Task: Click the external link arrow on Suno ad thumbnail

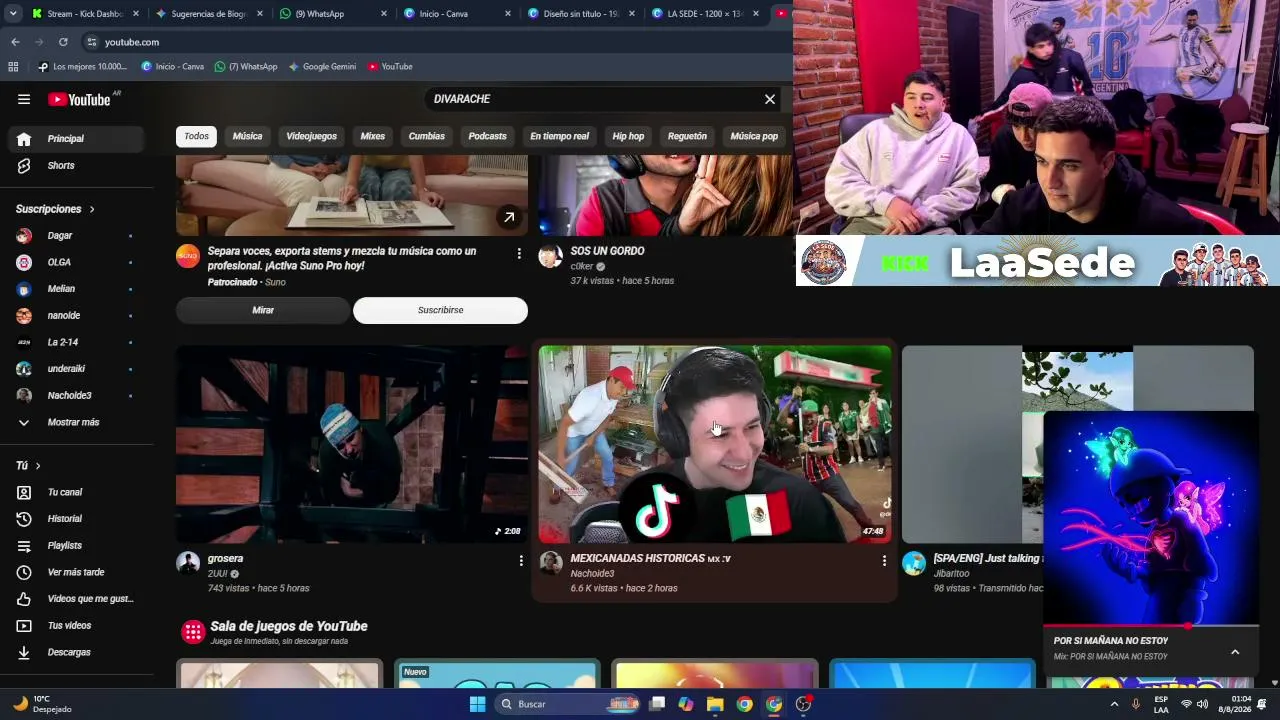Action: point(509,217)
